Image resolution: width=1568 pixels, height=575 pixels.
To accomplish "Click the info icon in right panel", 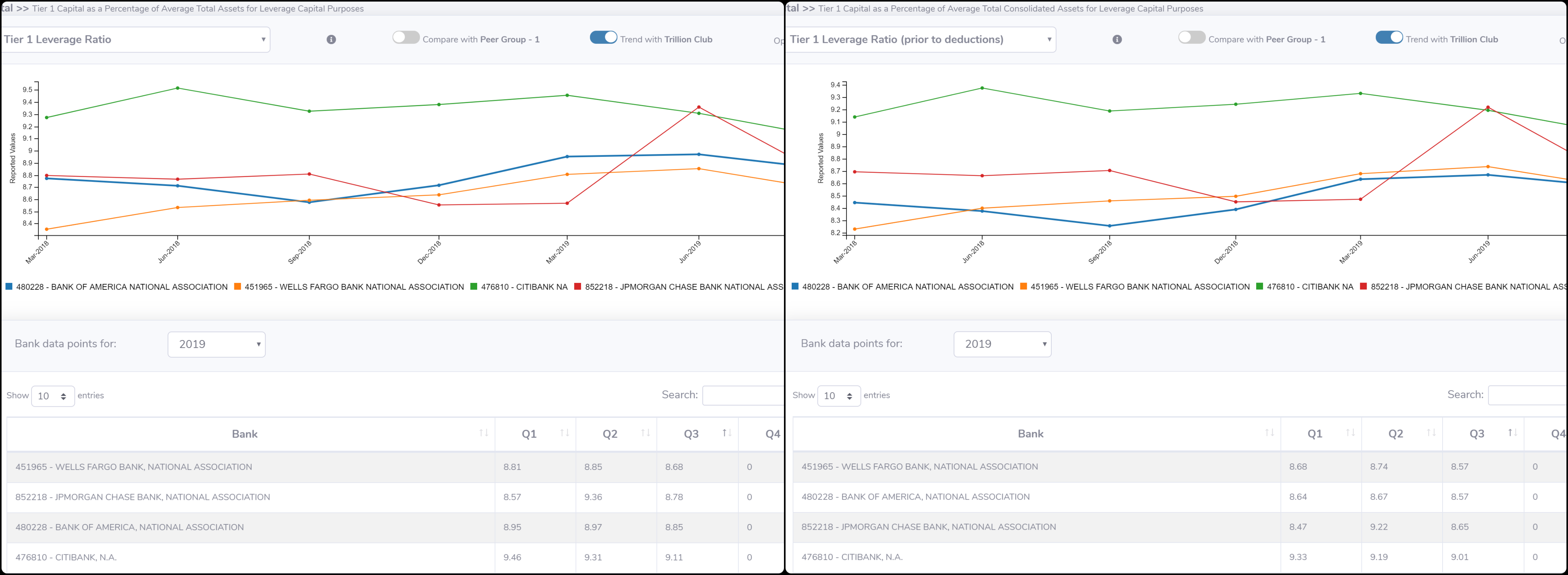I will pyautogui.click(x=1117, y=39).
